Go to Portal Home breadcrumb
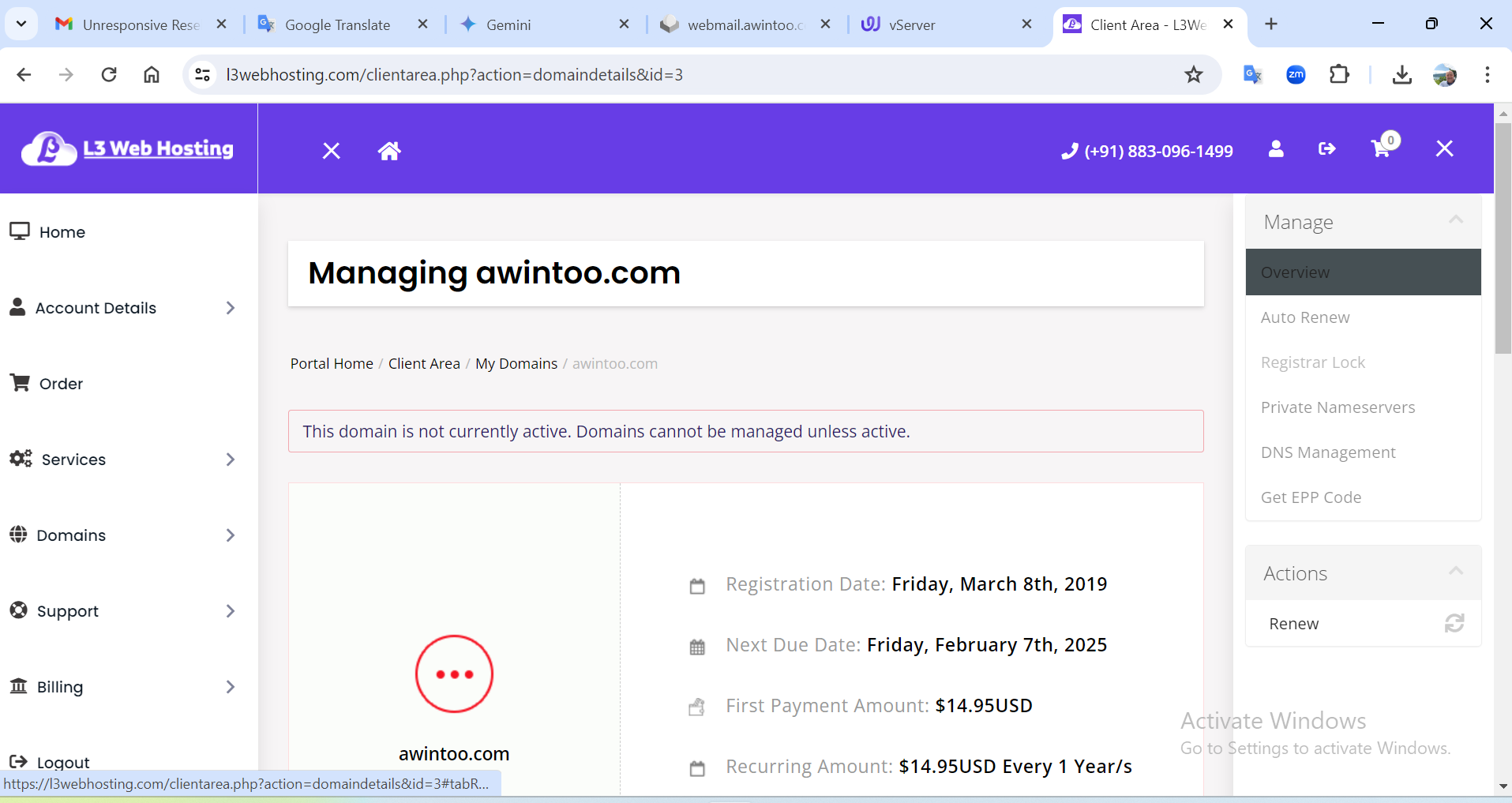 (x=332, y=363)
